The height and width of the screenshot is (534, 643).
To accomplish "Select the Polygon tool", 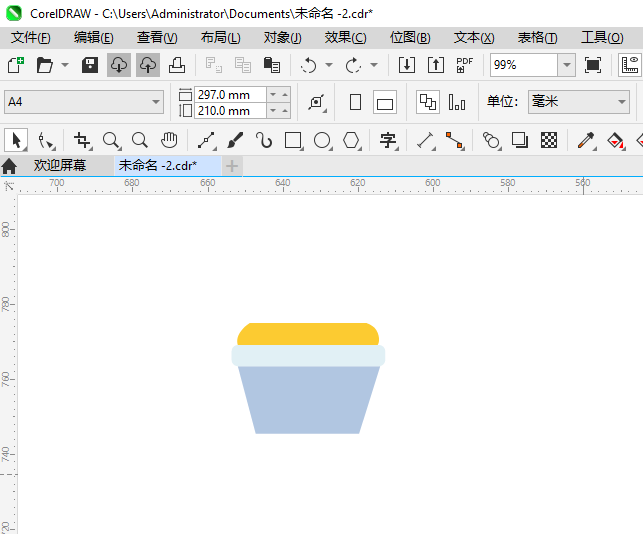I will coord(351,141).
